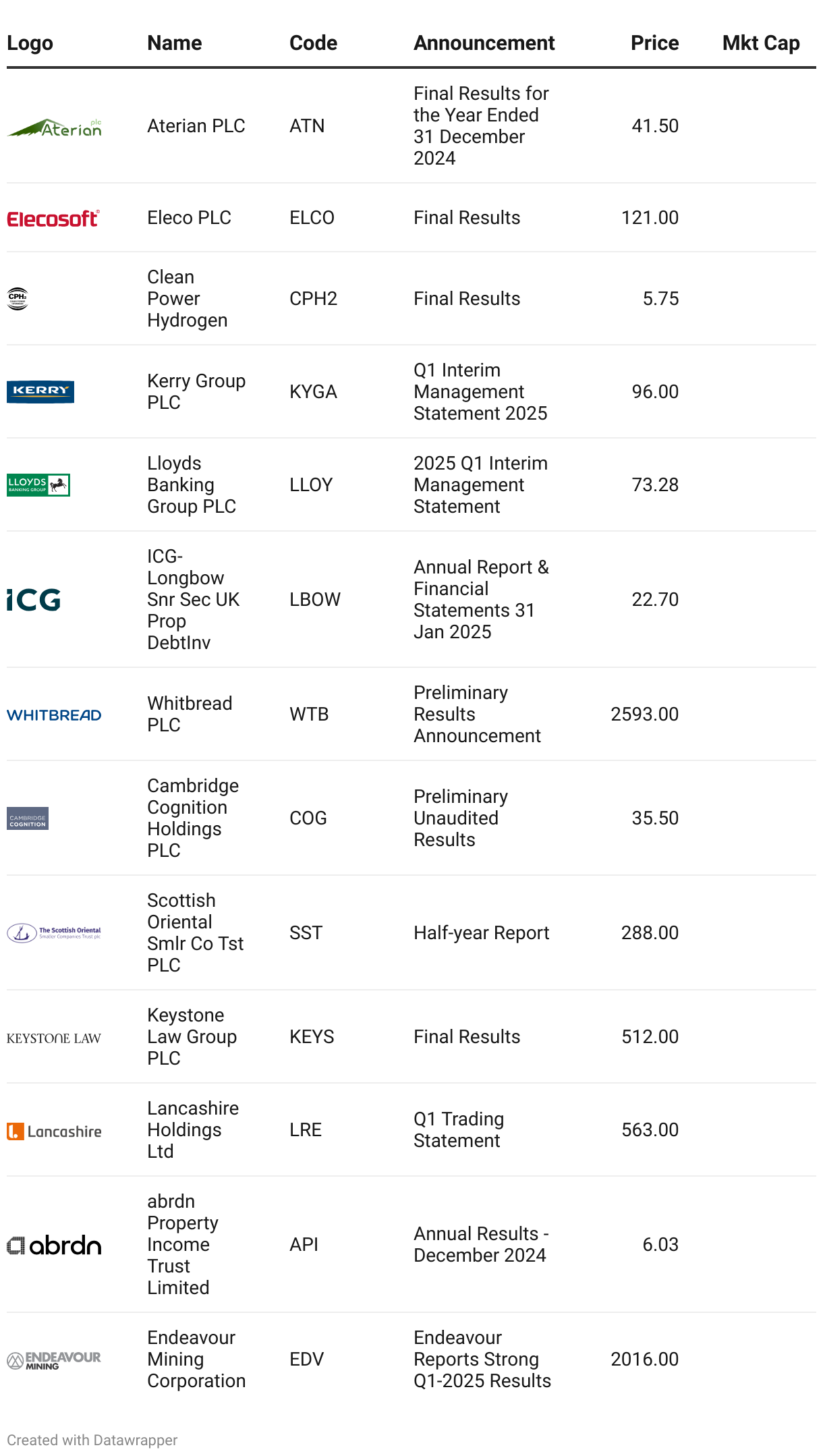Image resolution: width=823 pixels, height=1456 pixels.
Task: Click the Lancashire logo
Action: pyautogui.click(x=54, y=1131)
